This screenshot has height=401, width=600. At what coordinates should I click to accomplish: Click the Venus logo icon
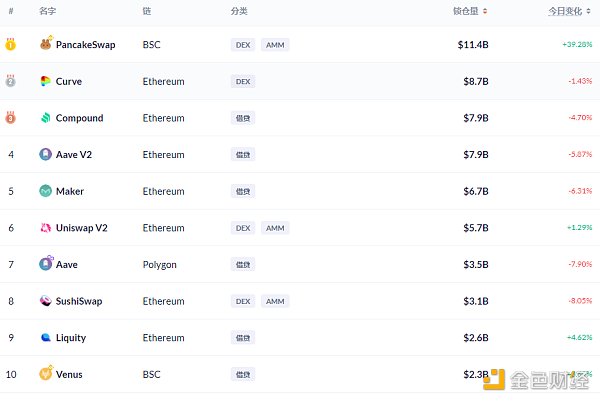point(46,374)
